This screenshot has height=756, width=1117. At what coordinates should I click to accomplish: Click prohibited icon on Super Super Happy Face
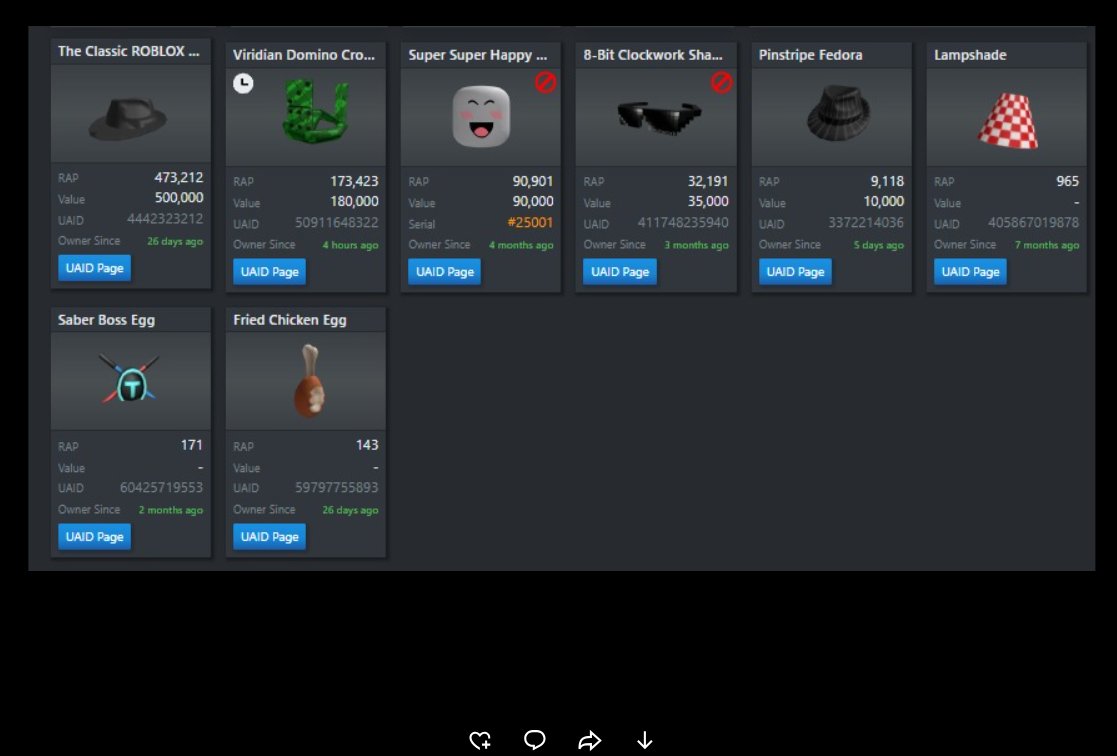546,83
